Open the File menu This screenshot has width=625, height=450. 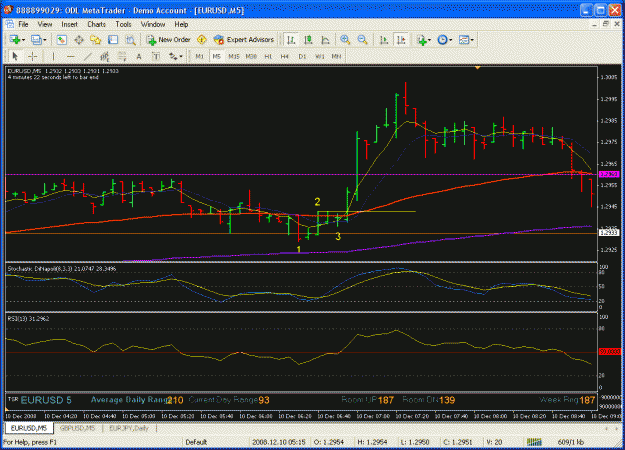click(x=24, y=24)
